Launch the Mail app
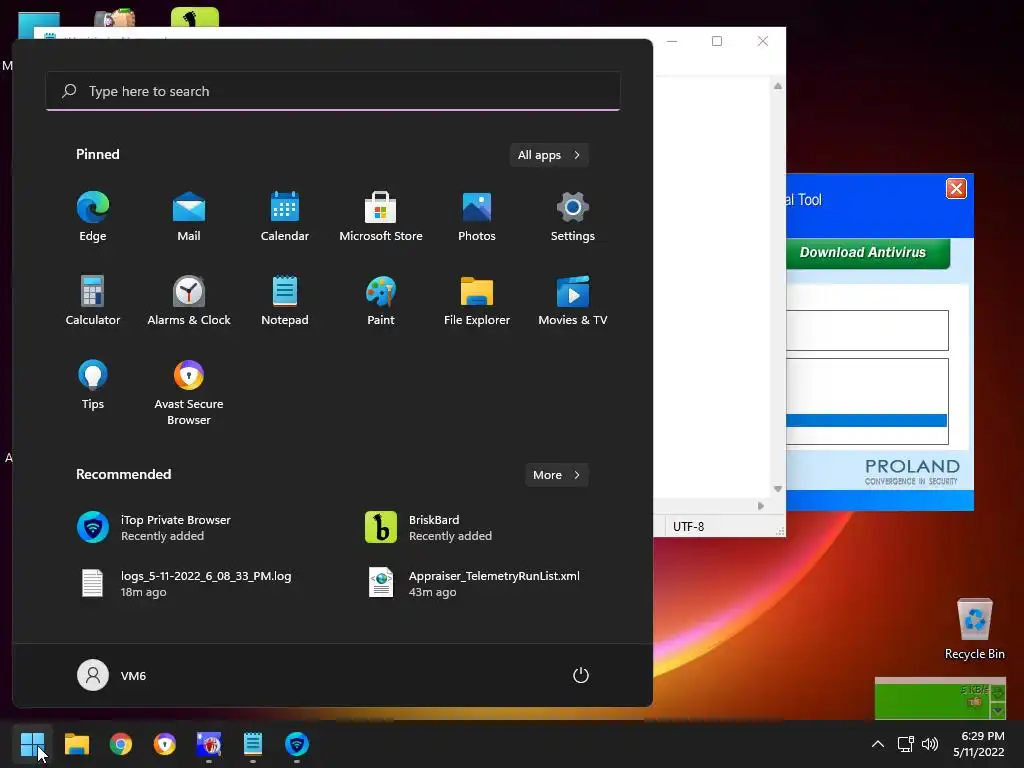 point(189,217)
